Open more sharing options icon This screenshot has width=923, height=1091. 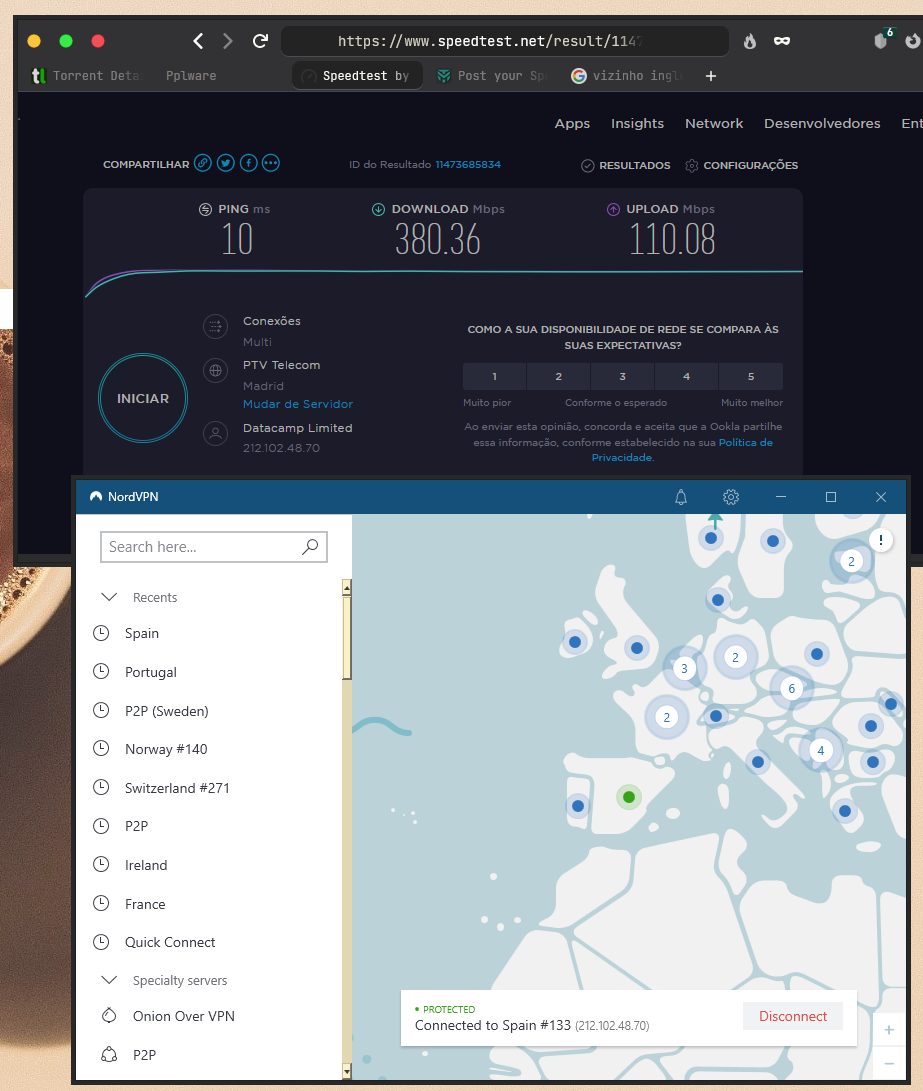271,163
